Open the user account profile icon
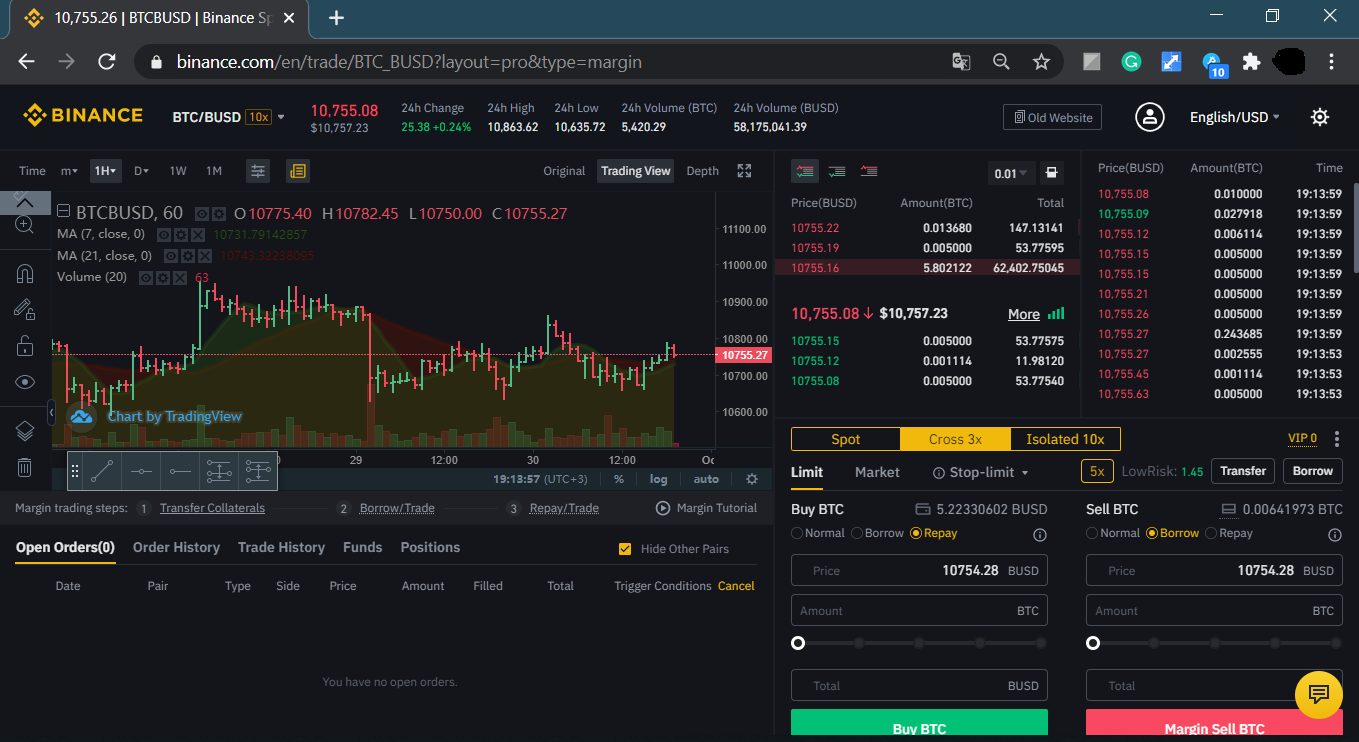The image size is (1359, 742). (x=1150, y=117)
